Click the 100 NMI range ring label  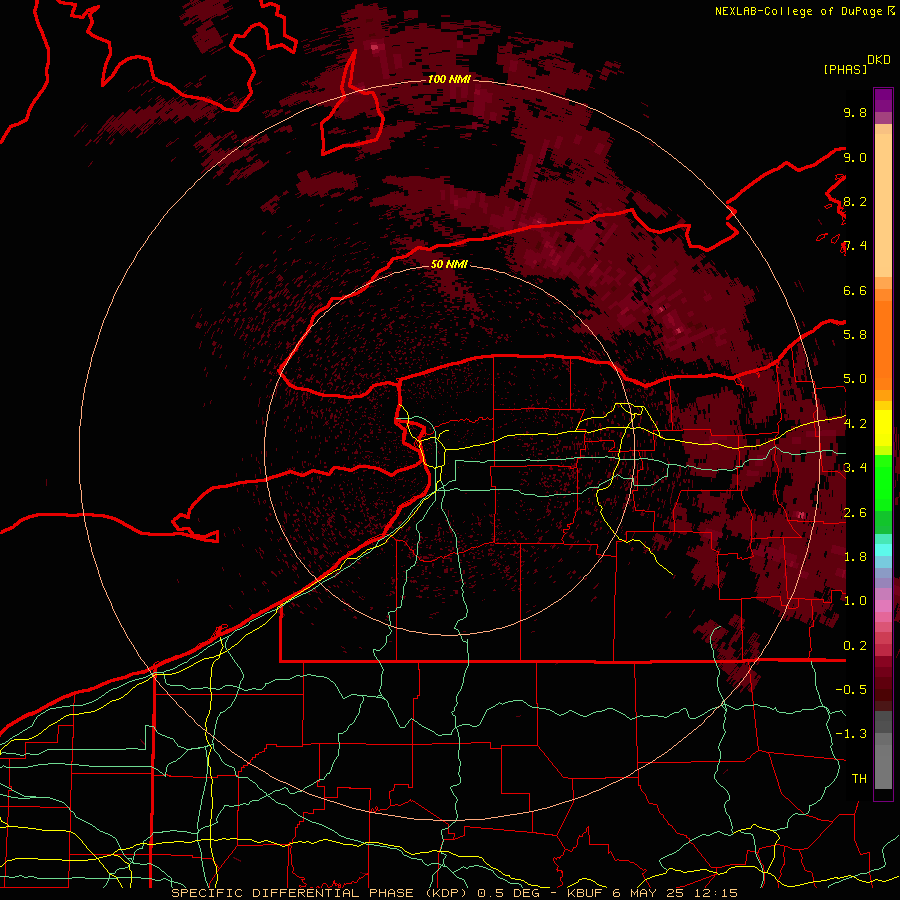tap(449, 79)
